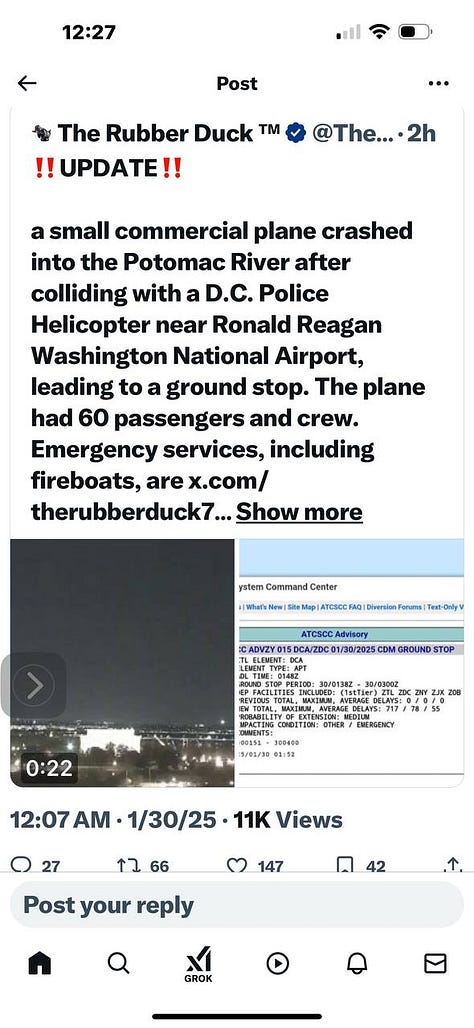Open the notifications bell tab

click(357, 963)
